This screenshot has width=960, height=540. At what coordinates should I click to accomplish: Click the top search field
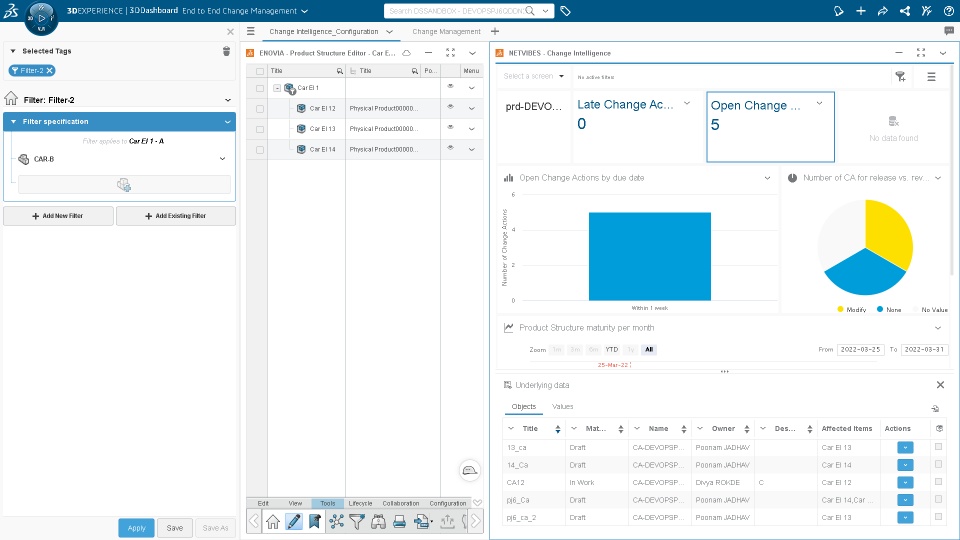[457, 11]
